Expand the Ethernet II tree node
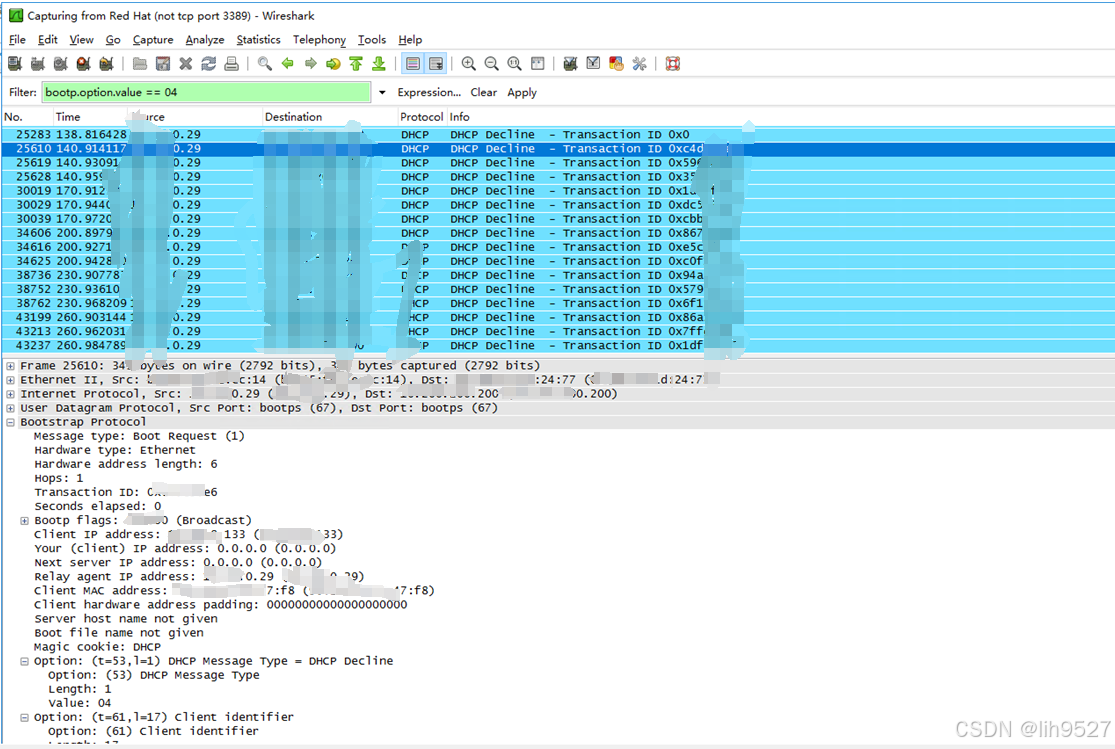The width and height of the screenshot is (1115, 749). [x=11, y=381]
